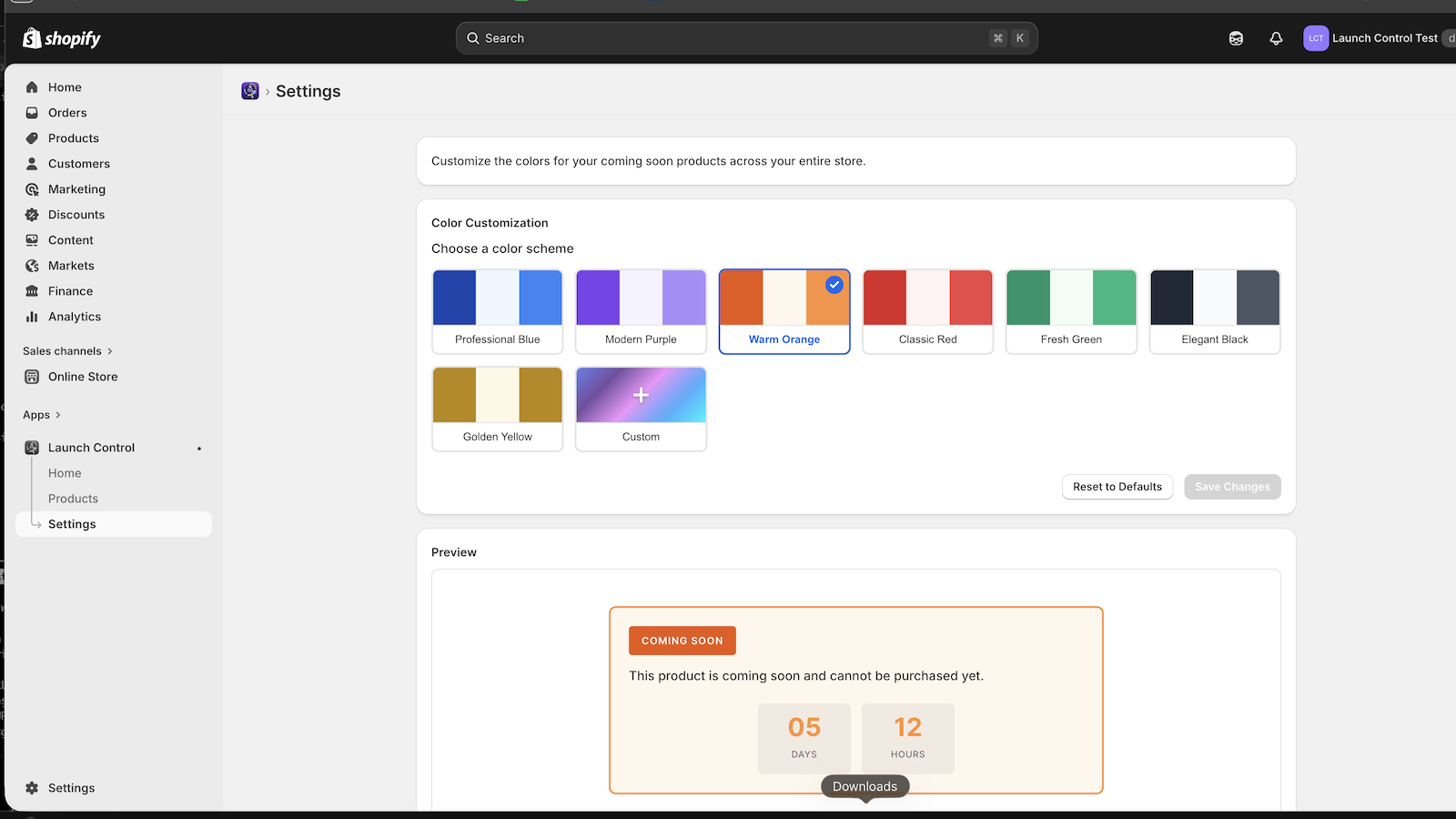Viewport: 1456px width, 819px height.
Task: Switch to Launch Control's Products page
Action: [x=73, y=498]
